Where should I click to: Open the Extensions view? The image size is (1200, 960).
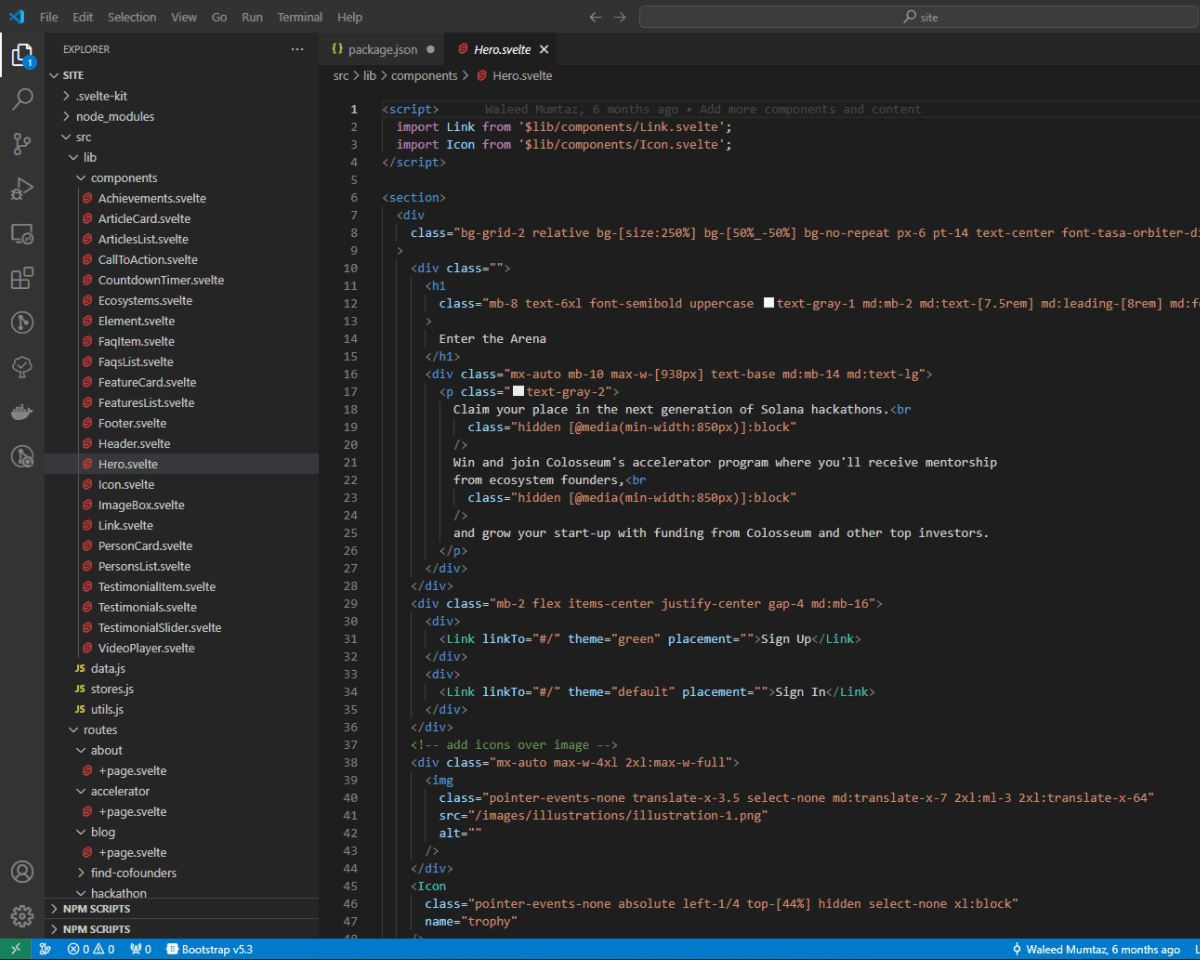(22, 278)
